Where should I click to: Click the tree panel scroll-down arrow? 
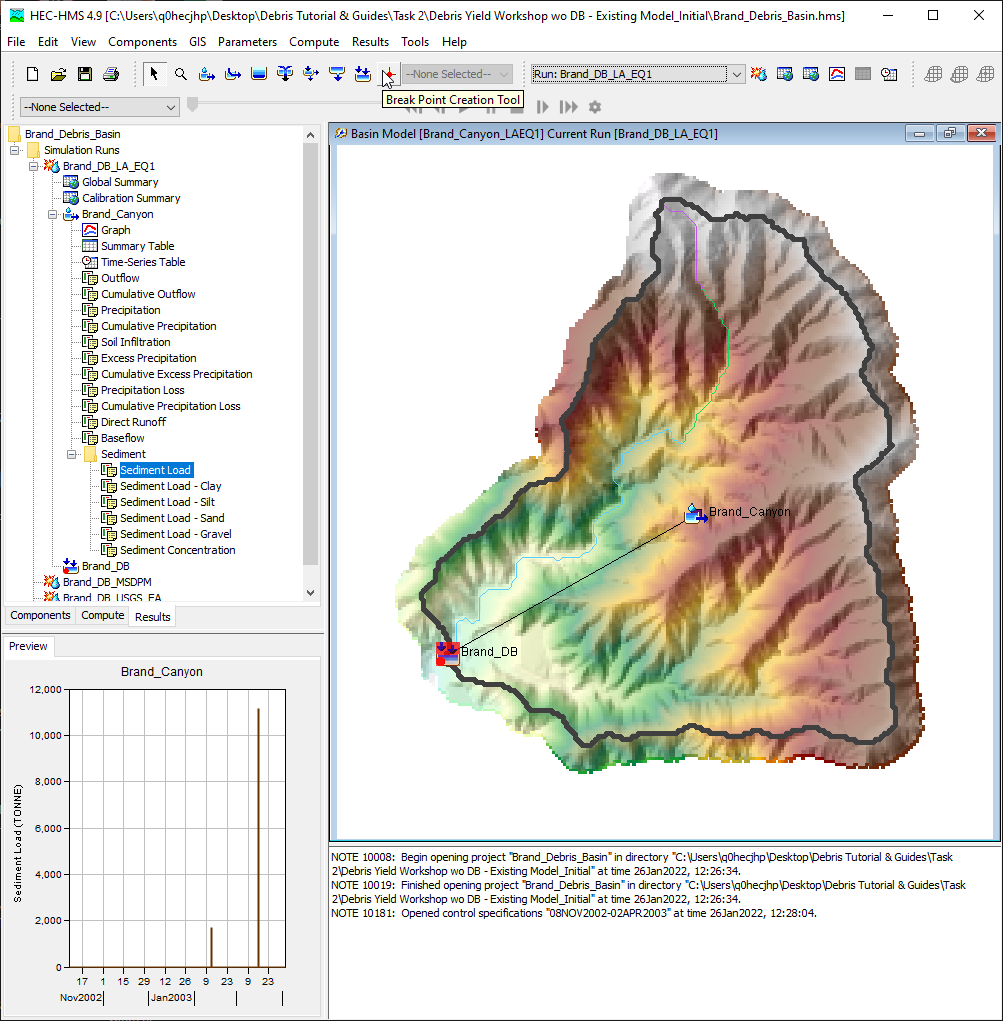tap(311, 593)
